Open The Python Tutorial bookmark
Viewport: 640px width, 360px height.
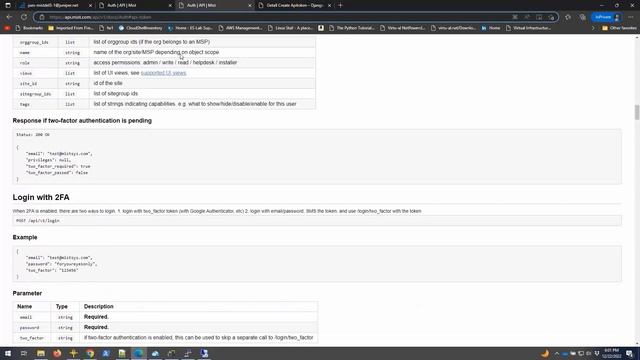(351, 28)
